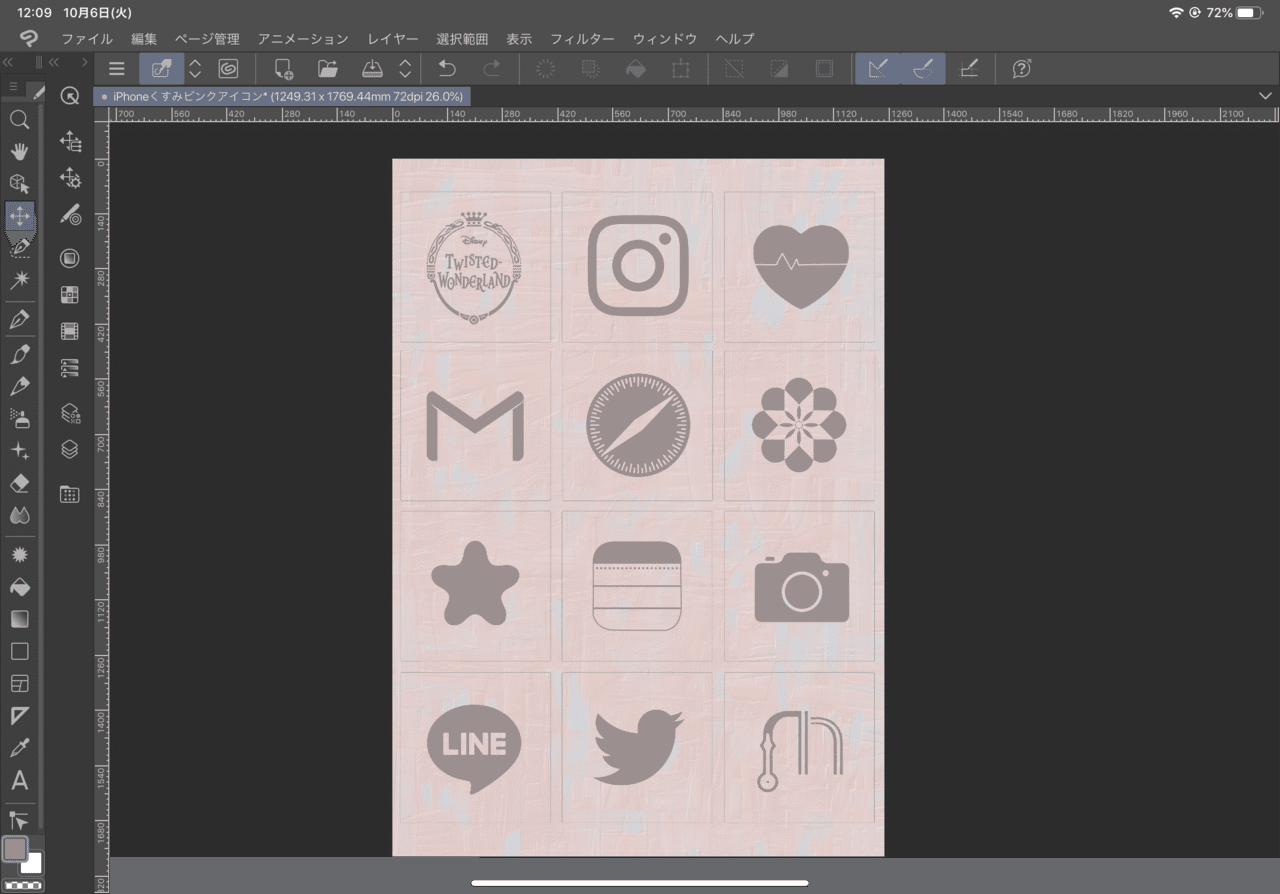Create a new document with New icon
The width and height of the screenshot is (1280, 894).
click(284, 69)
